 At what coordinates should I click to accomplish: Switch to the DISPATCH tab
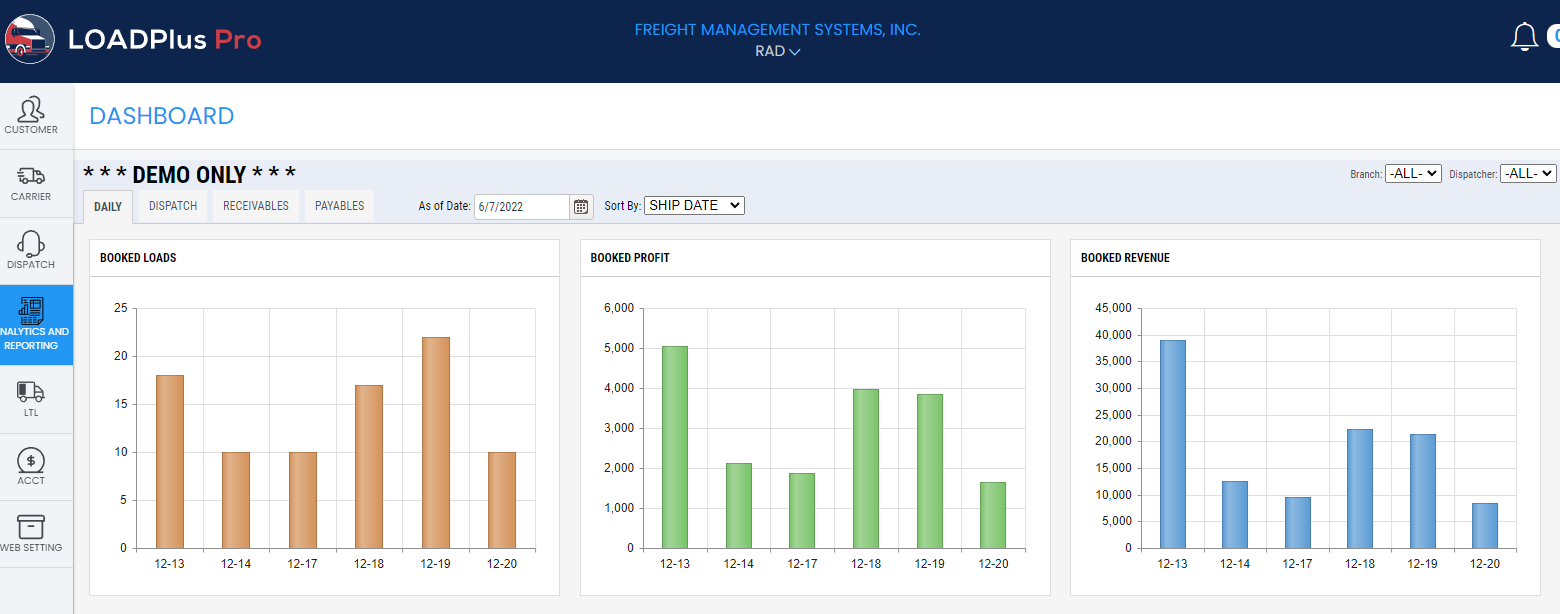tap(172, 205)
